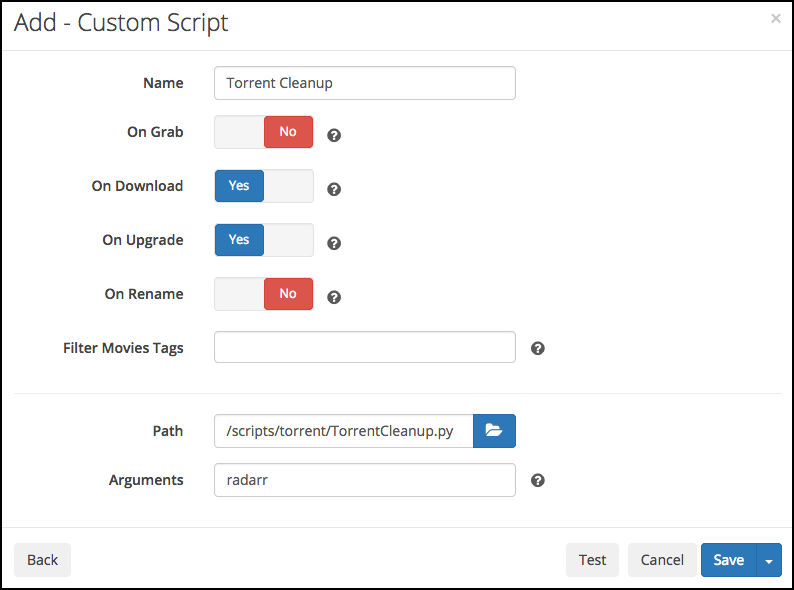Expand the Save button dropdown arrow
This screenshot has width=794, height=590.
point(769,560)
